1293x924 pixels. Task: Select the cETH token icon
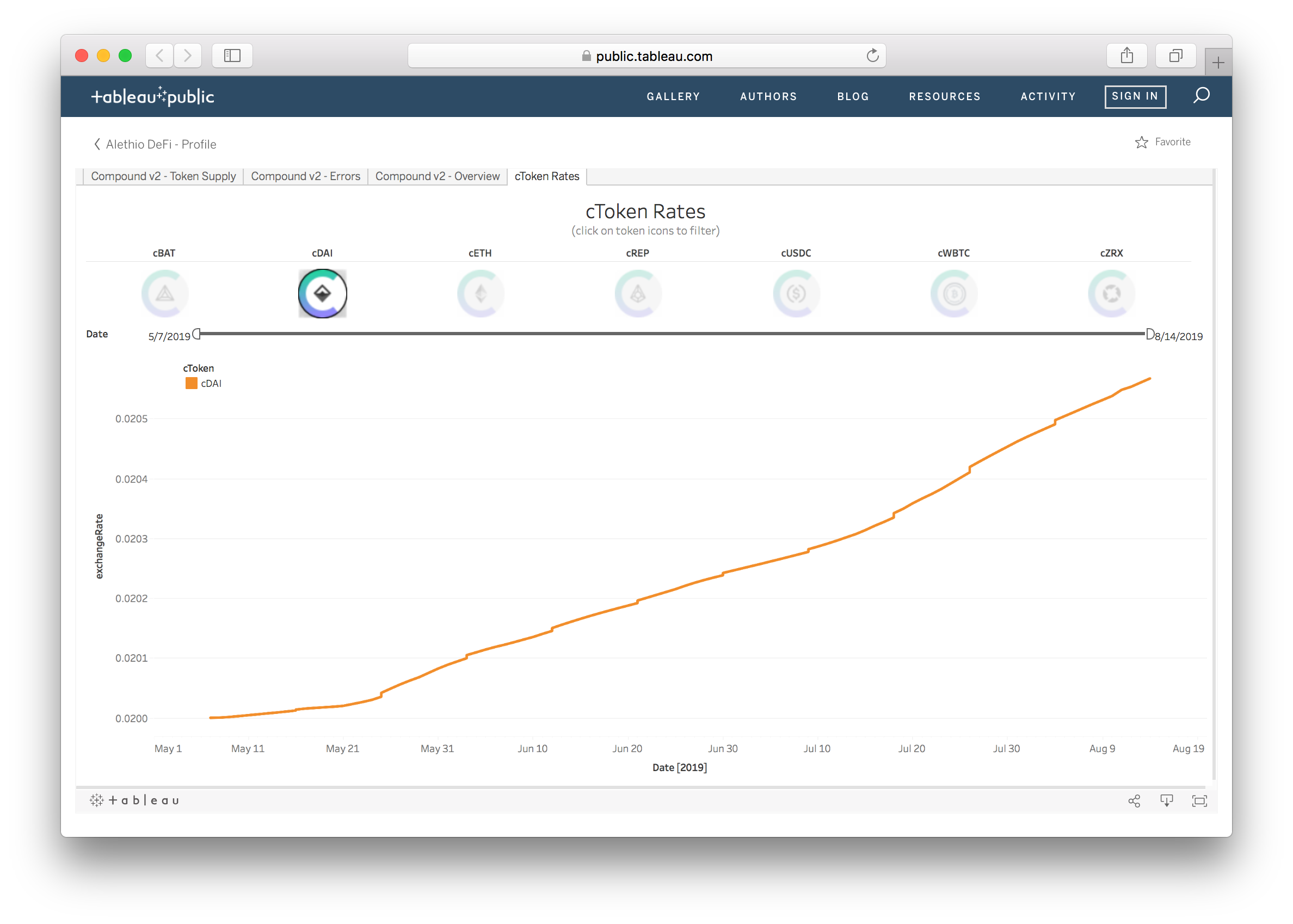pyautogui.click(x=481, y=294)
